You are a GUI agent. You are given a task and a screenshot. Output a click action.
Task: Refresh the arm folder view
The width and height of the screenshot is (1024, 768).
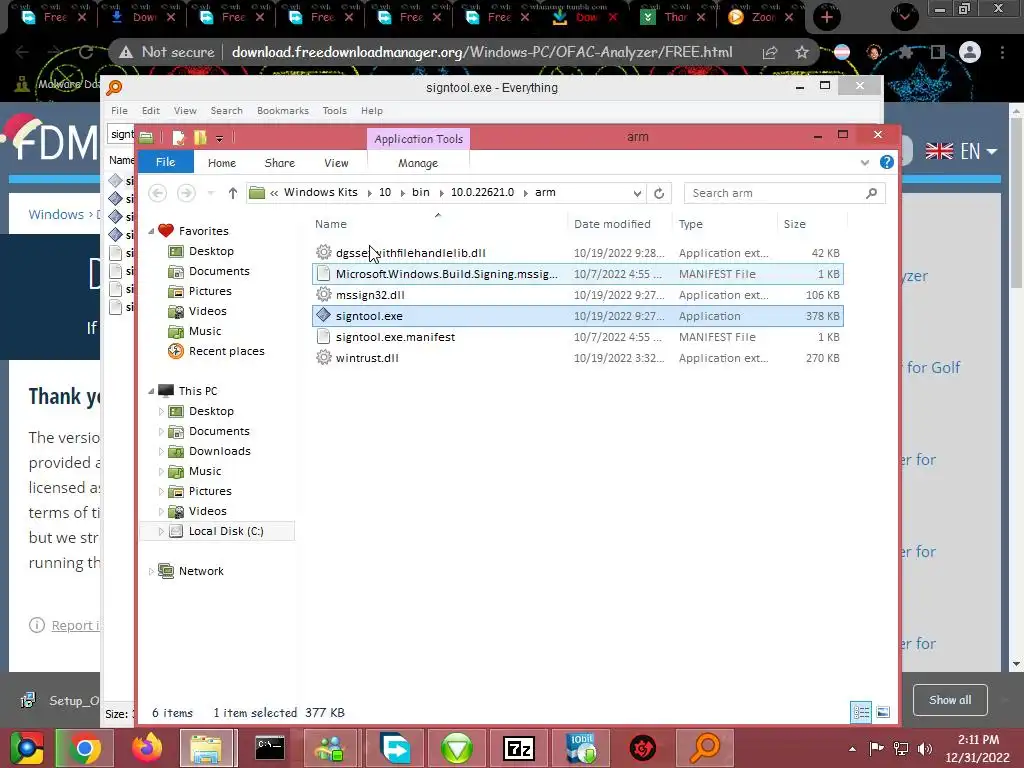click(659, 193)
